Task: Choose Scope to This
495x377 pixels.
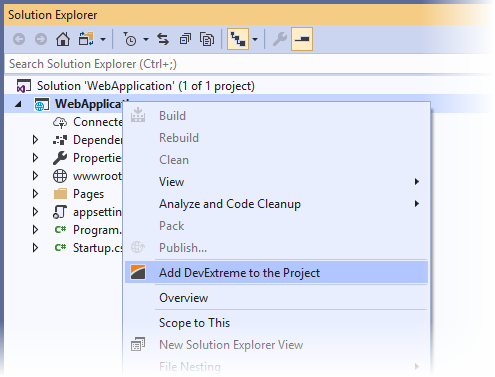Action: pyautogui.click(x=276, y=323)
